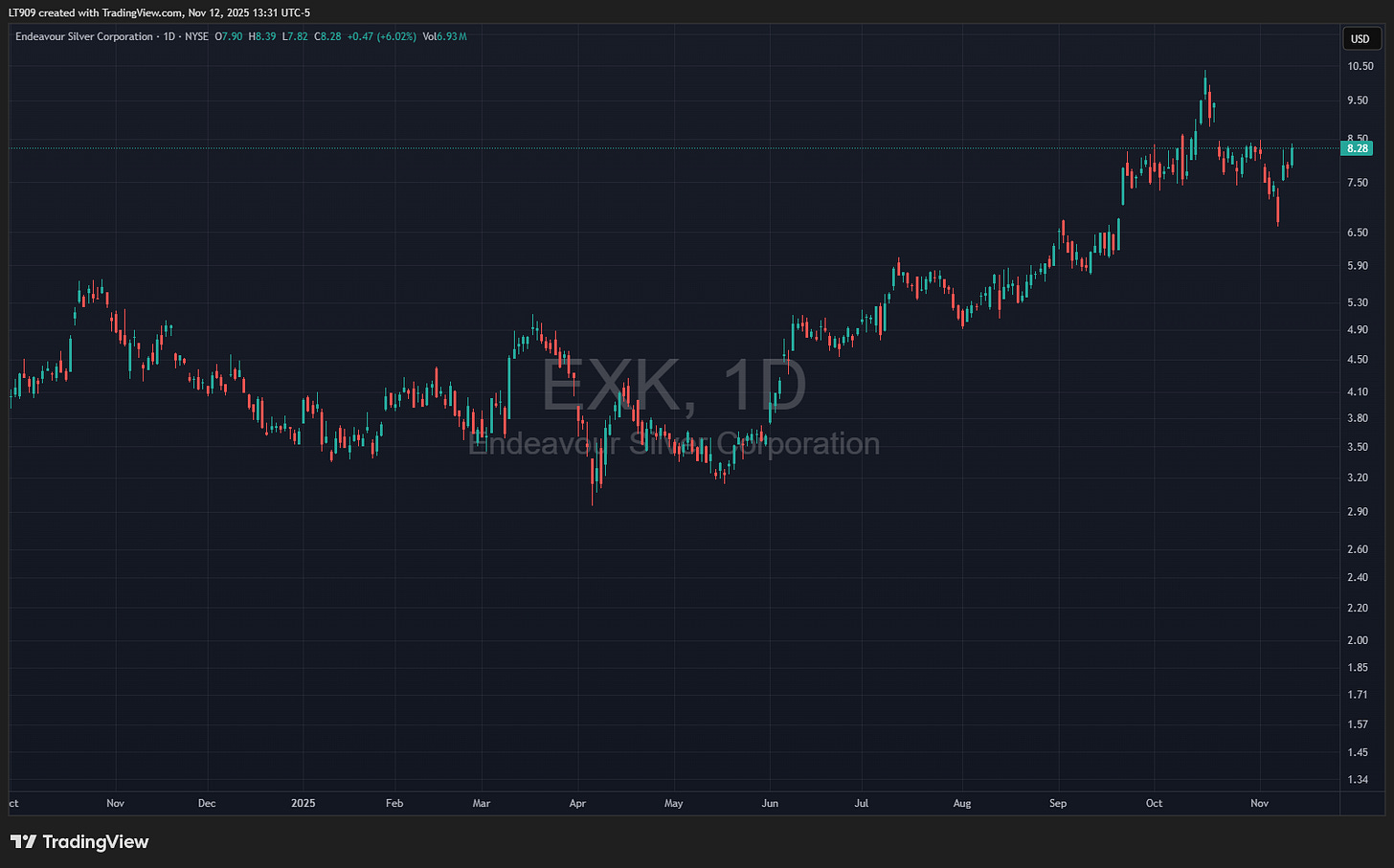Screen dimensions: 1394x868
Task: Click the USD currency button
Action: click(1360, 38)
